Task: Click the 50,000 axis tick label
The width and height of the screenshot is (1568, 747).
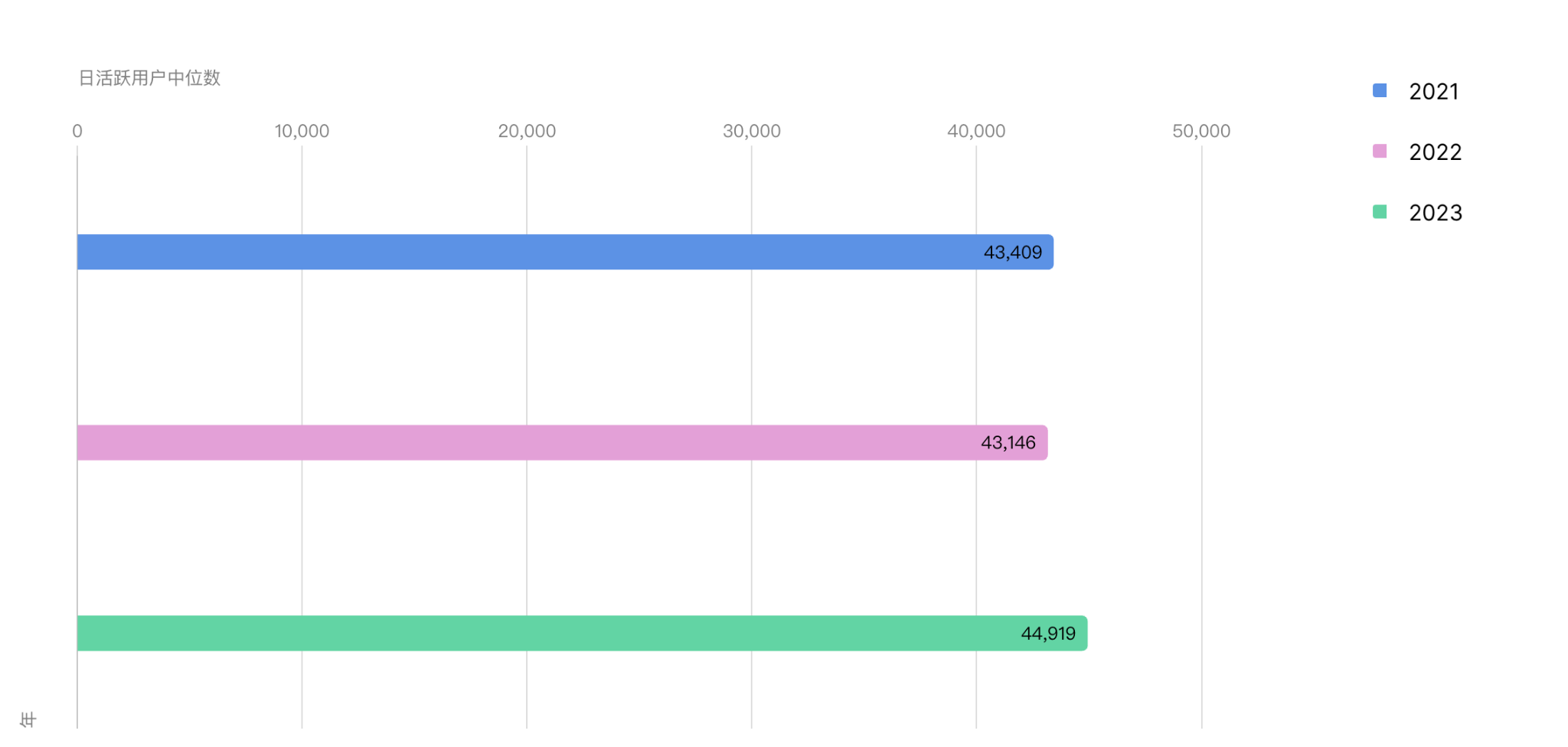Action: [1201, 131]
